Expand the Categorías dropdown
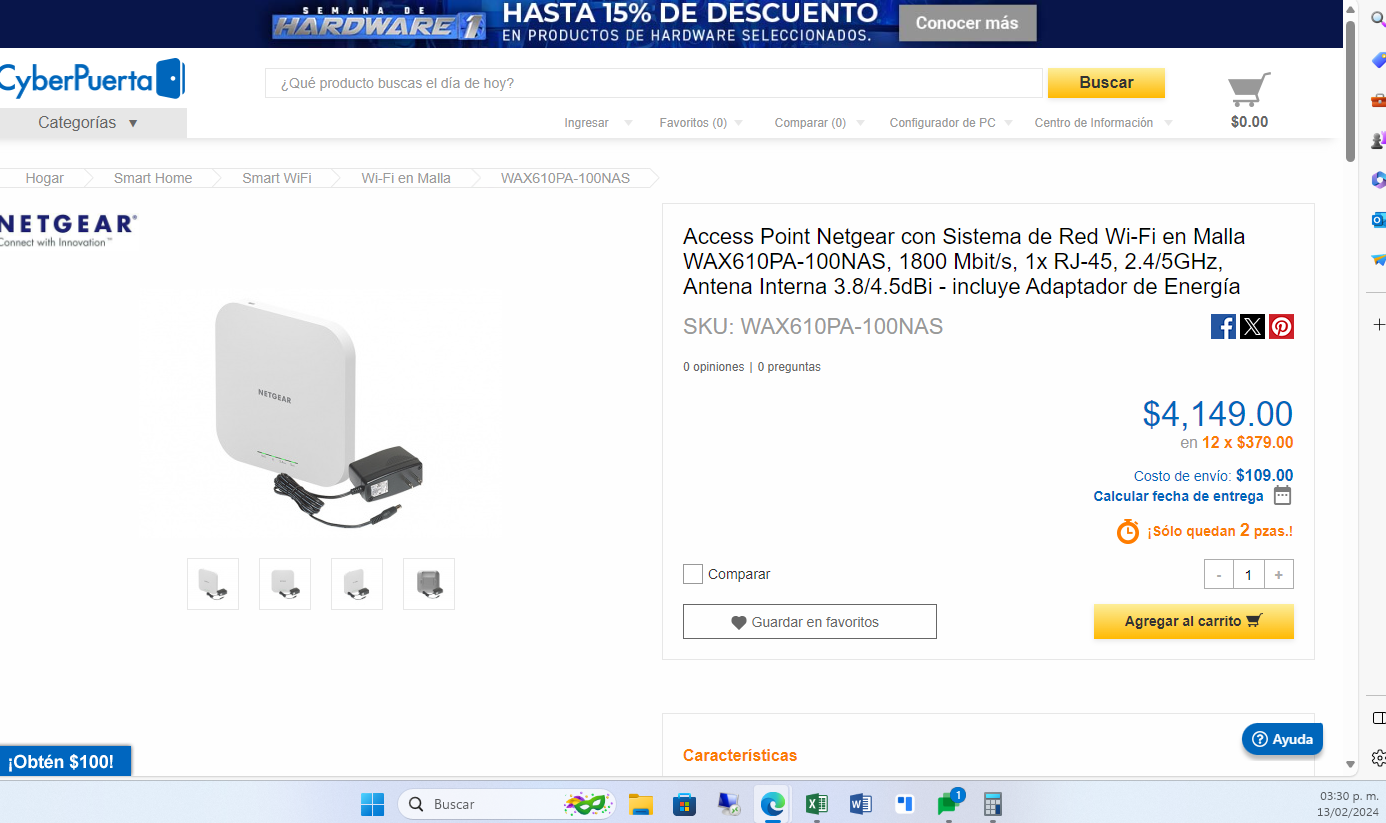Image resolution: width=1386 pixels, height=823 pixels. 93,123
